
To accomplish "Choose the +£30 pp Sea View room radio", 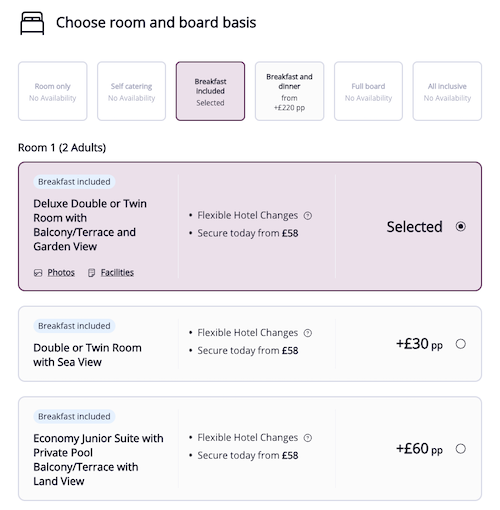I will coord(461,344).
